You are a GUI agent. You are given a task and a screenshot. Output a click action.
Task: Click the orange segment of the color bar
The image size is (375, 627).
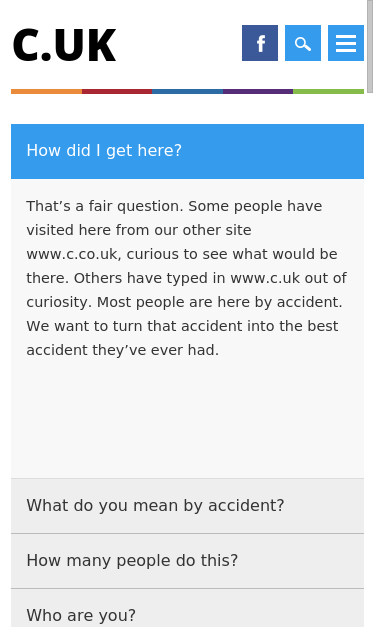click(x=46, y=92)
